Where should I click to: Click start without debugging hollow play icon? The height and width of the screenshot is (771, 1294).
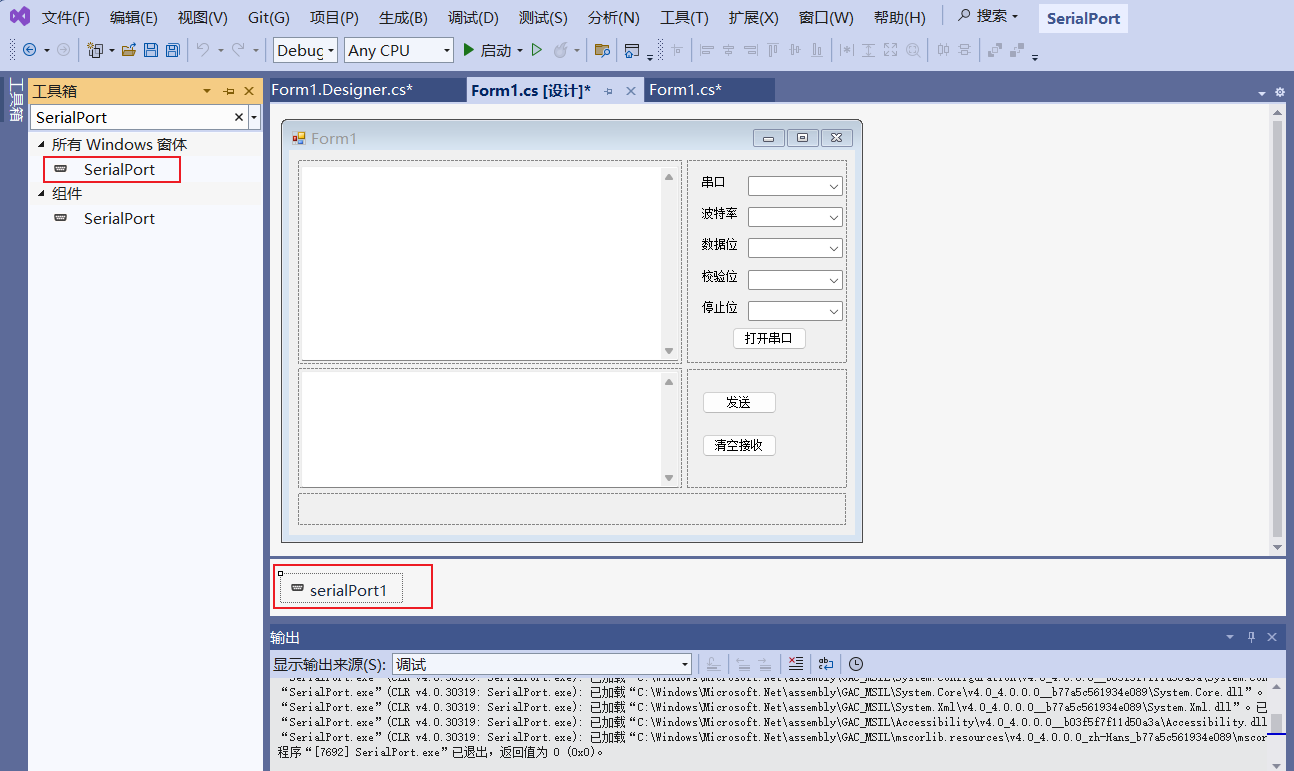pyautogui.click(x=537, y=50)
